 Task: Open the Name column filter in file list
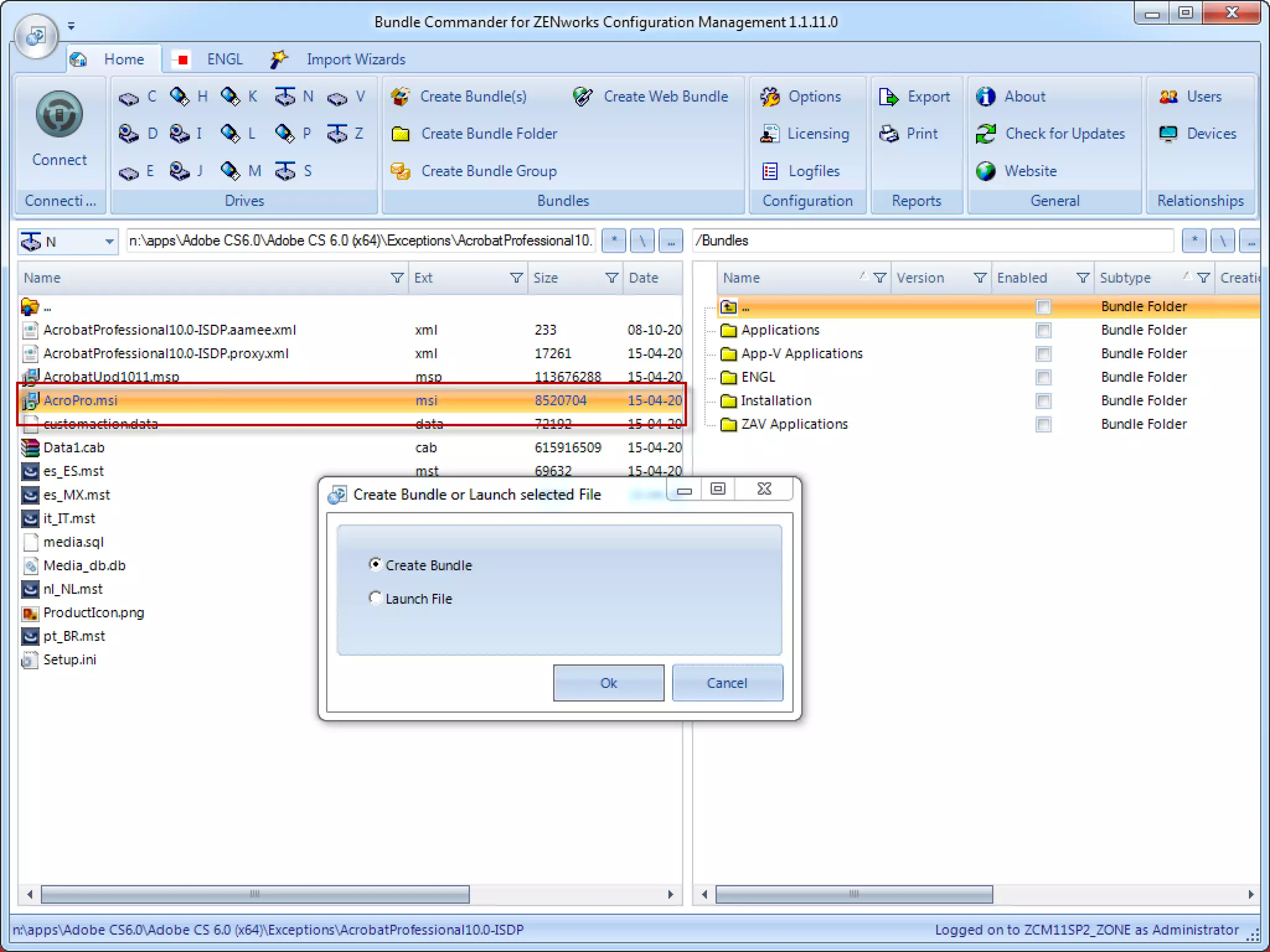point(397,278)
